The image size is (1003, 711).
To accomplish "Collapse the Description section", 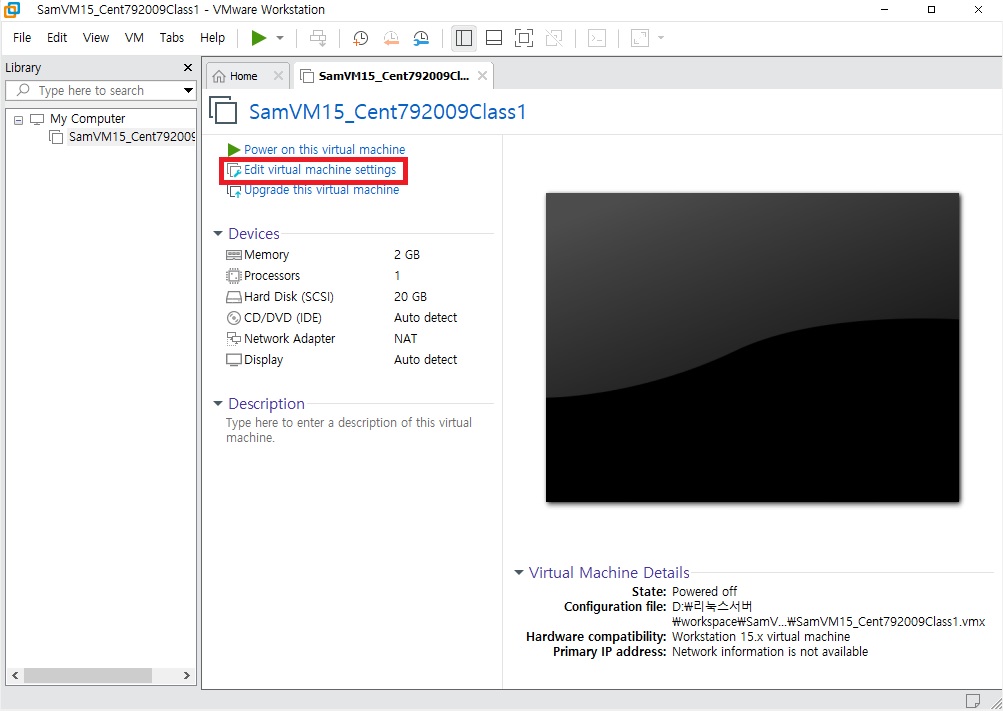I will (x=217, y=403).
